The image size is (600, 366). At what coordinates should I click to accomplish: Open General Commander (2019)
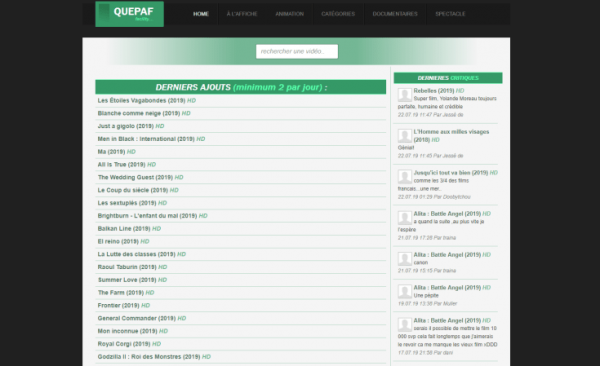point(142,319)
